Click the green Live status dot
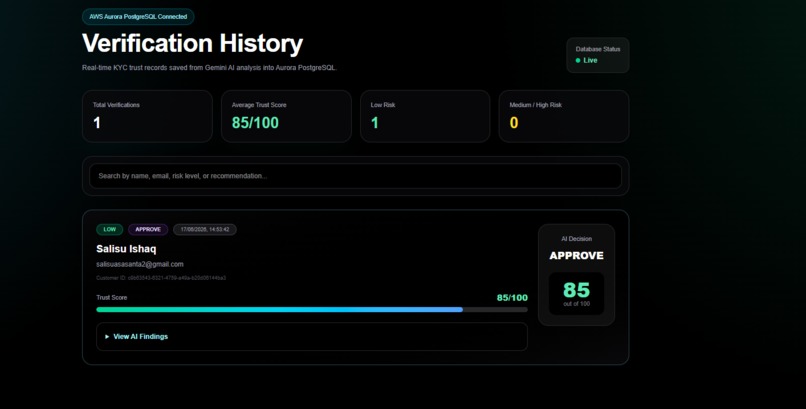The width and height of the screenshot is (806, 409). (x=578, y=60)
